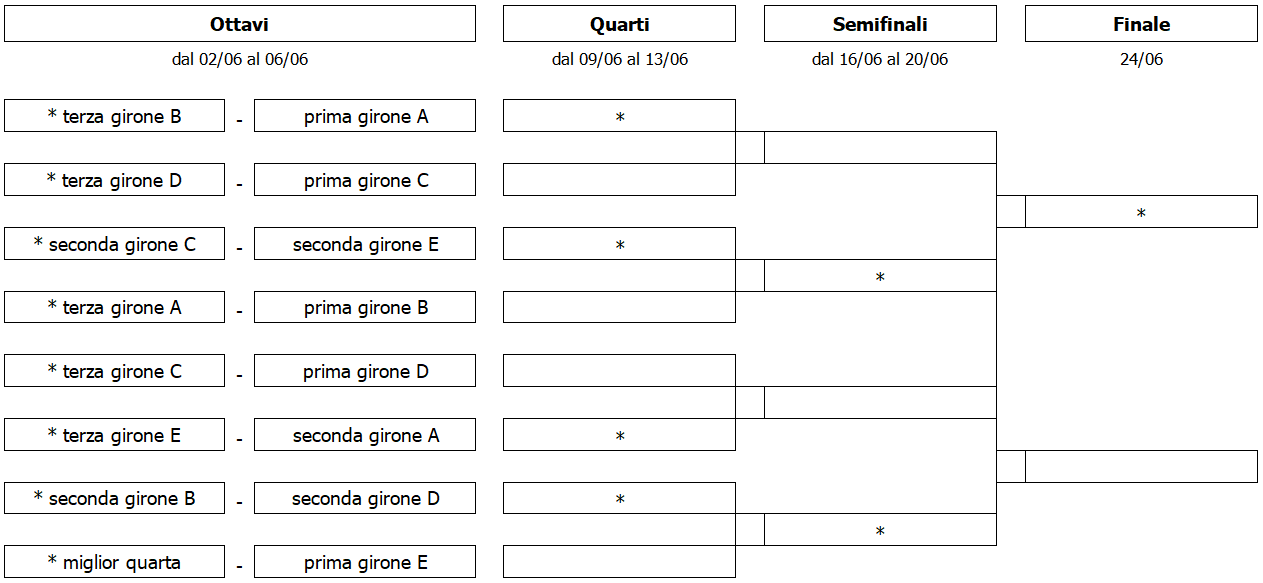Click the 'prima girone D' box
Screen dimensions: 1263x583
click(x=365, y=371)
